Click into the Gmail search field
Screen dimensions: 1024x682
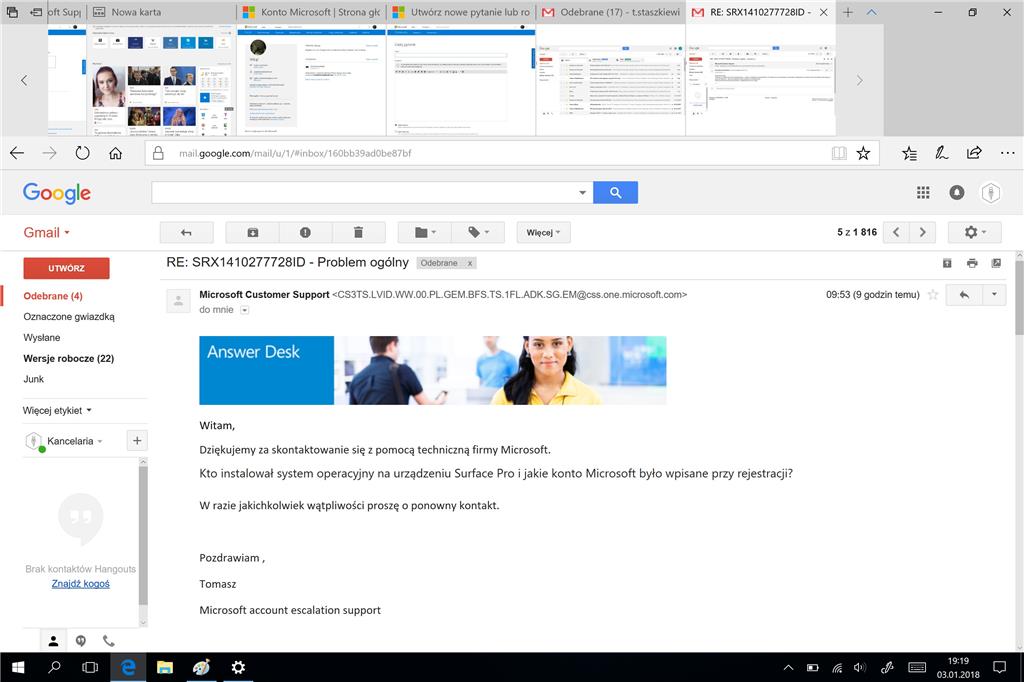[x=364, y=193]
